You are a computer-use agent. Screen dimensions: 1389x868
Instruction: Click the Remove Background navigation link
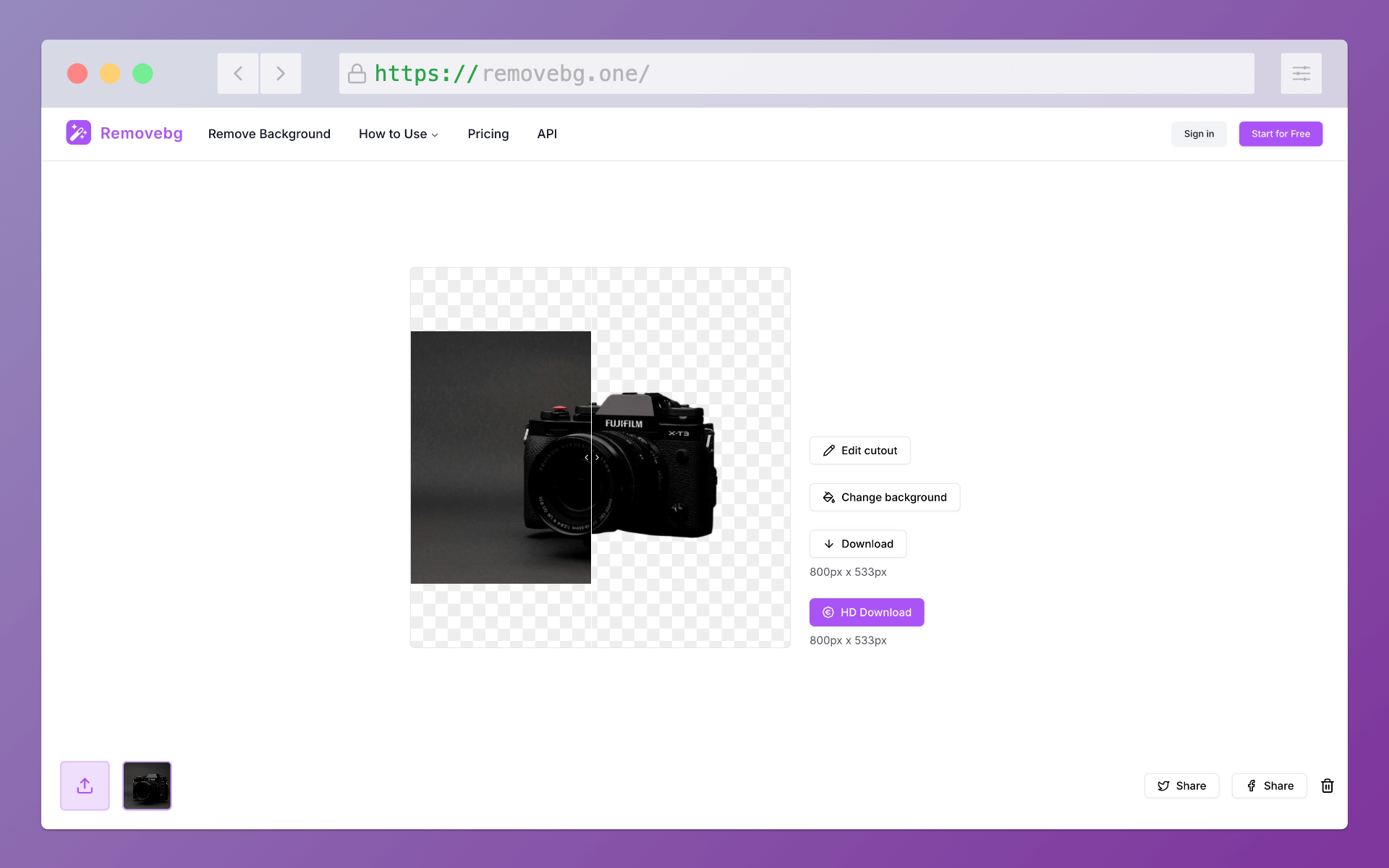(269, 134)
